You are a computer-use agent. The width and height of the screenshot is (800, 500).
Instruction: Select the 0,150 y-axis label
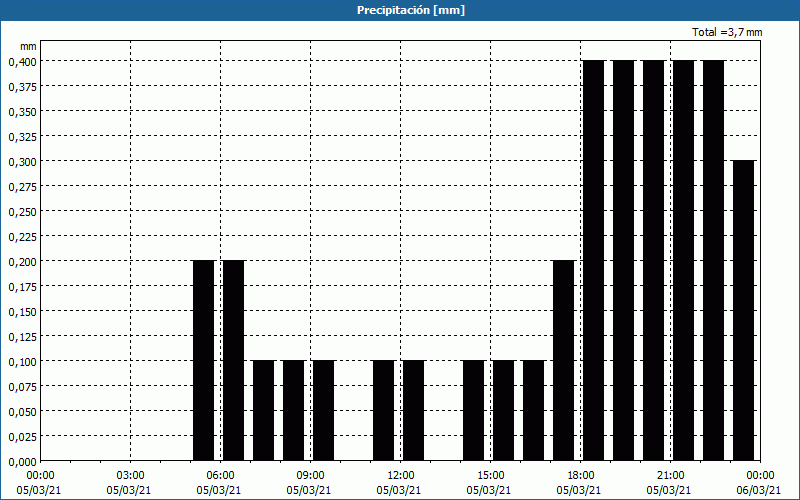[x=22, y=312]
